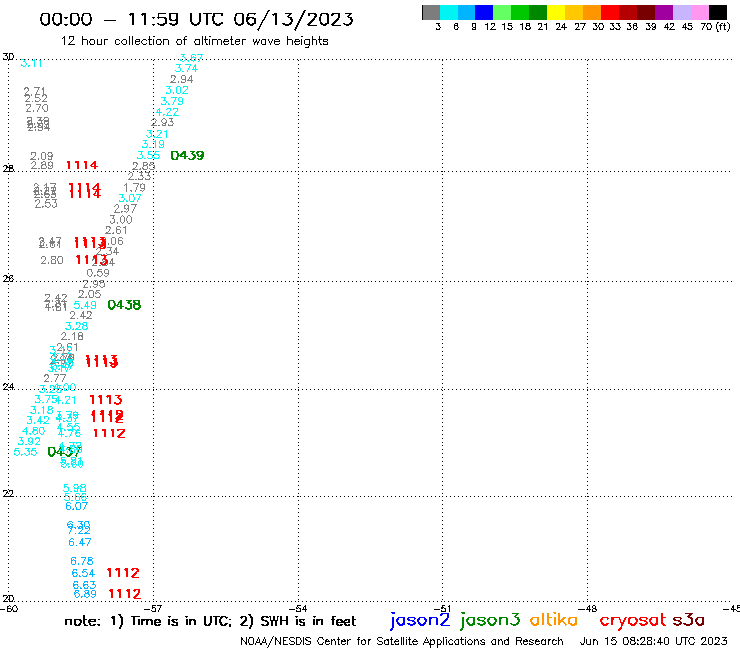Screen dimensions: 740x650
Task: Click the wave height value 3.00
Action: [121, 219]
